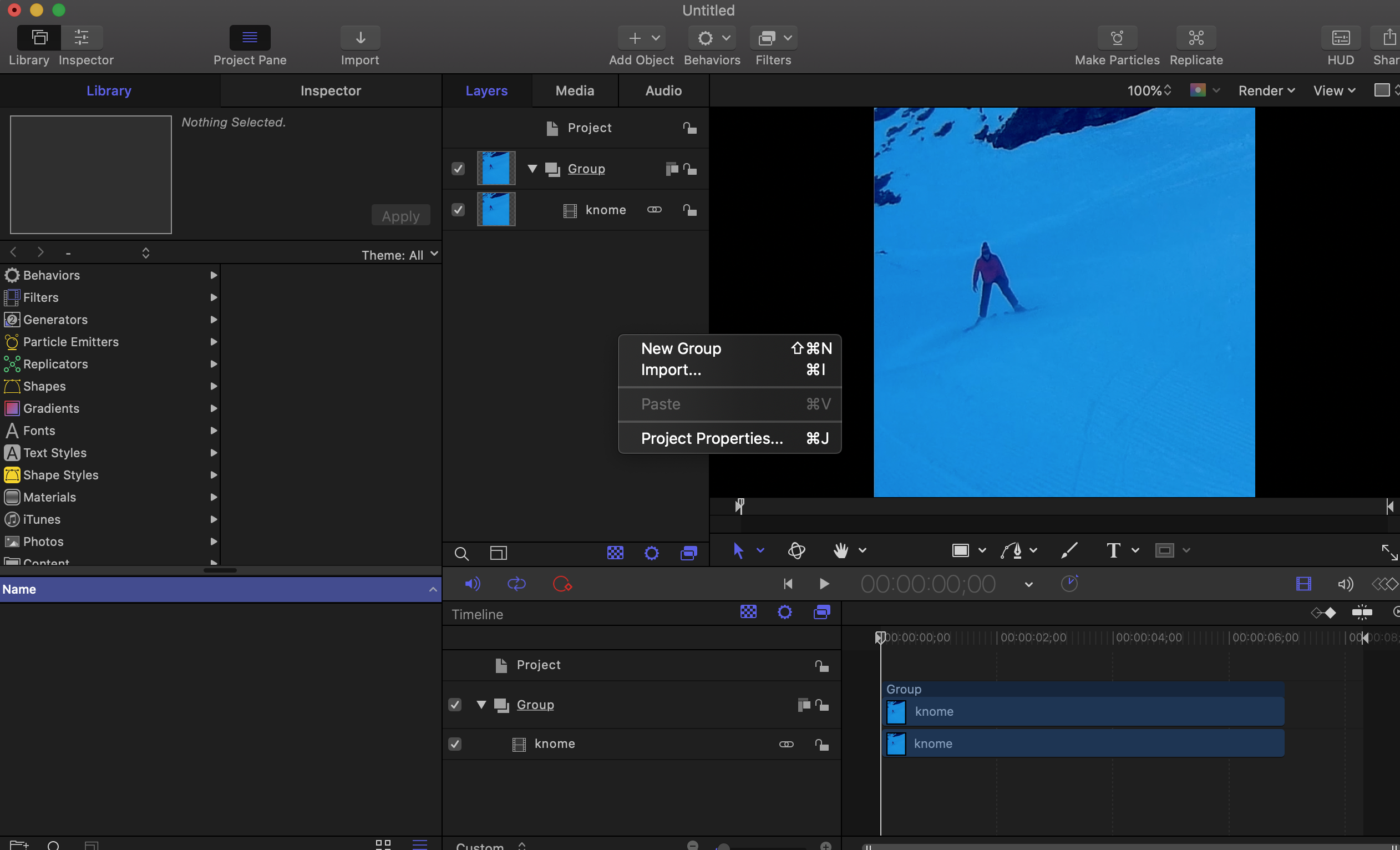This screenshot has width=1400, height=850.
Task: Toggle the knome link icon in Layers
Action: (655, 210)
